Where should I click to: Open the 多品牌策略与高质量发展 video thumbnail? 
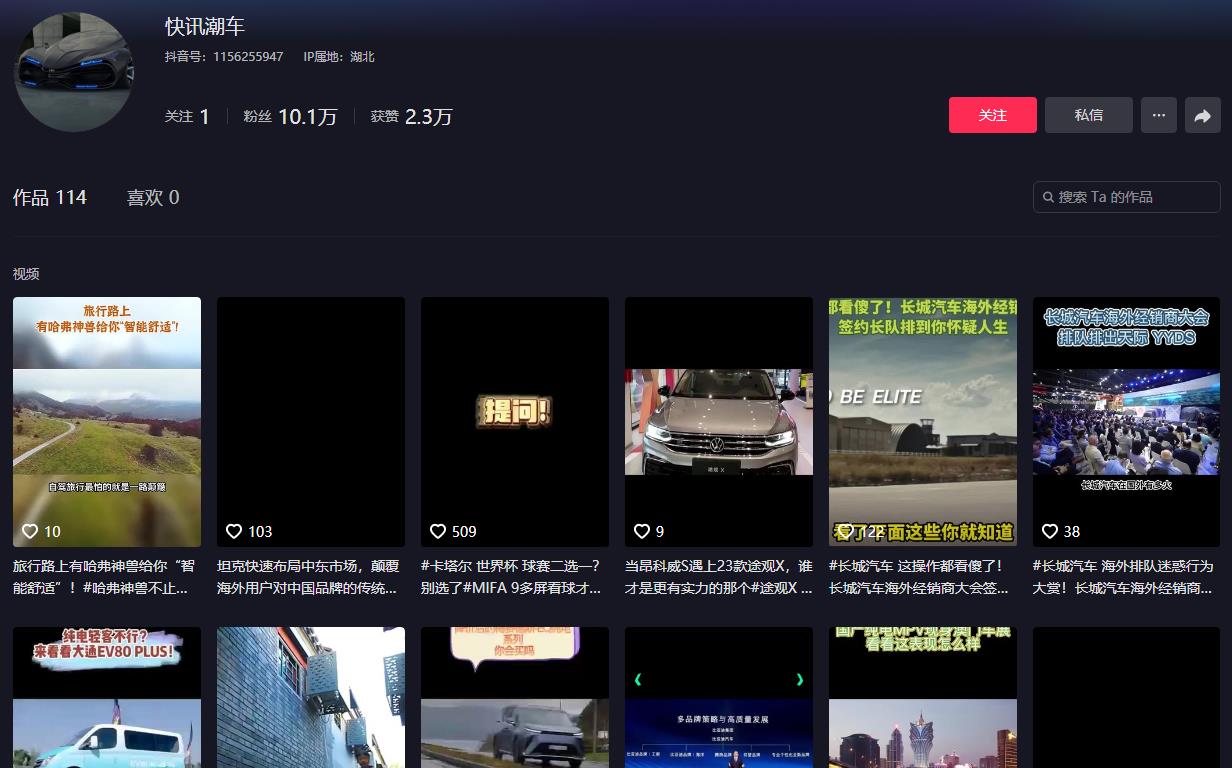(719, 698)
